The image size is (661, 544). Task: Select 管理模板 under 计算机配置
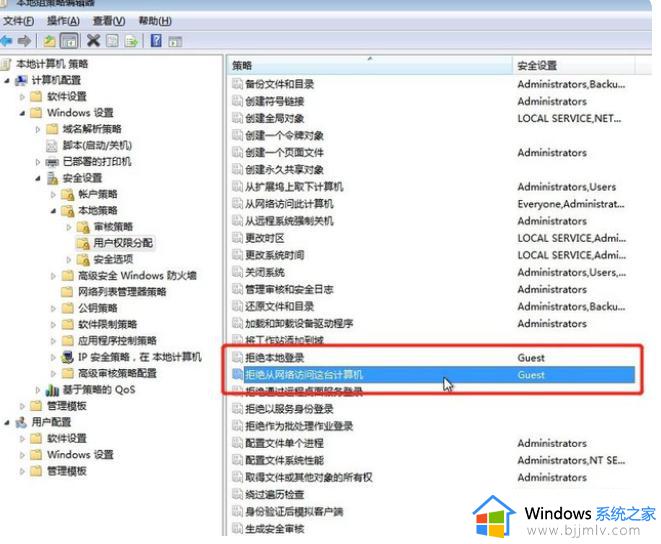point(67,406)
